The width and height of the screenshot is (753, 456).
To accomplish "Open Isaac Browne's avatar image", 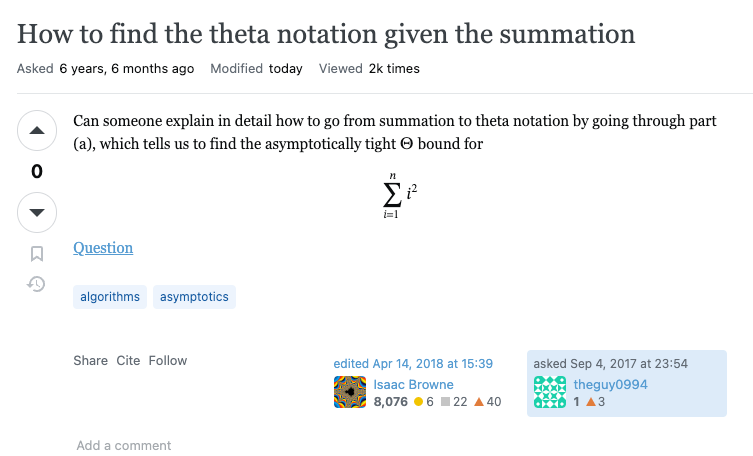I will coord(350,392).
